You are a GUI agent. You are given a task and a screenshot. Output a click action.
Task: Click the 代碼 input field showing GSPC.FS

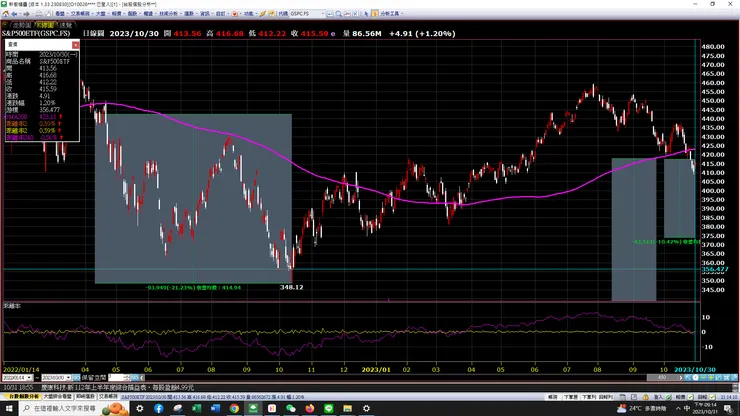point(305,14)
